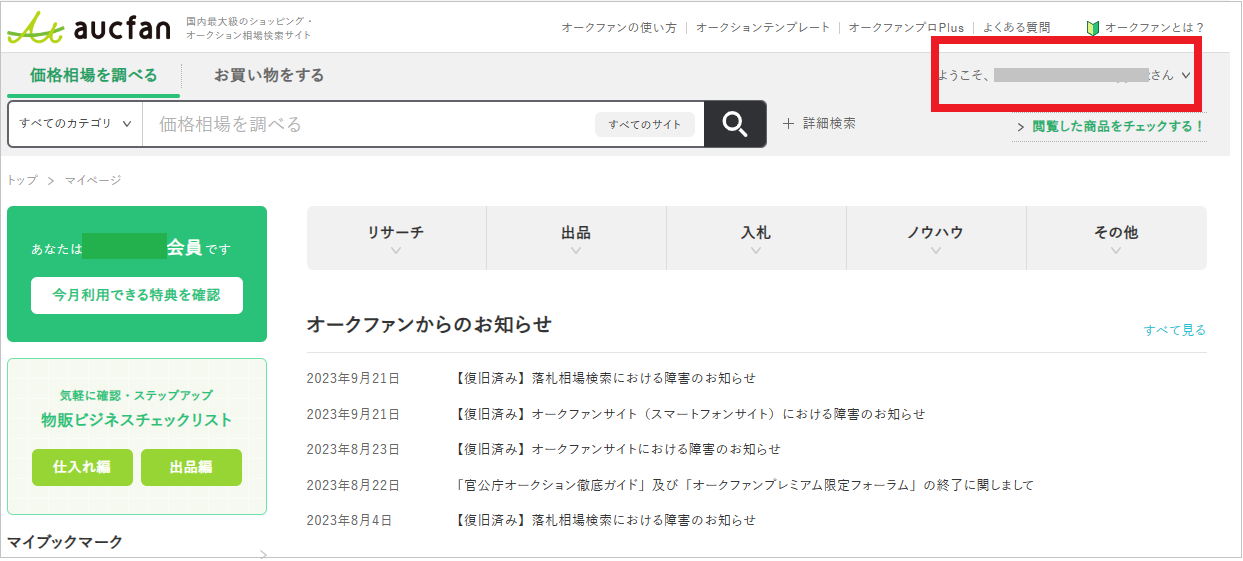
Task: Click the beginner mark icon for オークファンとは？
Action: coord(1092,28)
